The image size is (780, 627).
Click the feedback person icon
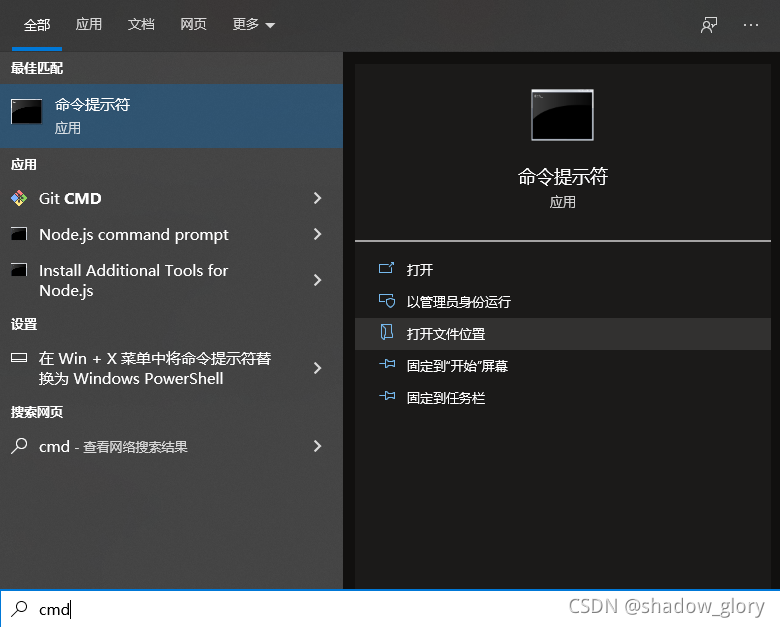[x=709, y=25]
